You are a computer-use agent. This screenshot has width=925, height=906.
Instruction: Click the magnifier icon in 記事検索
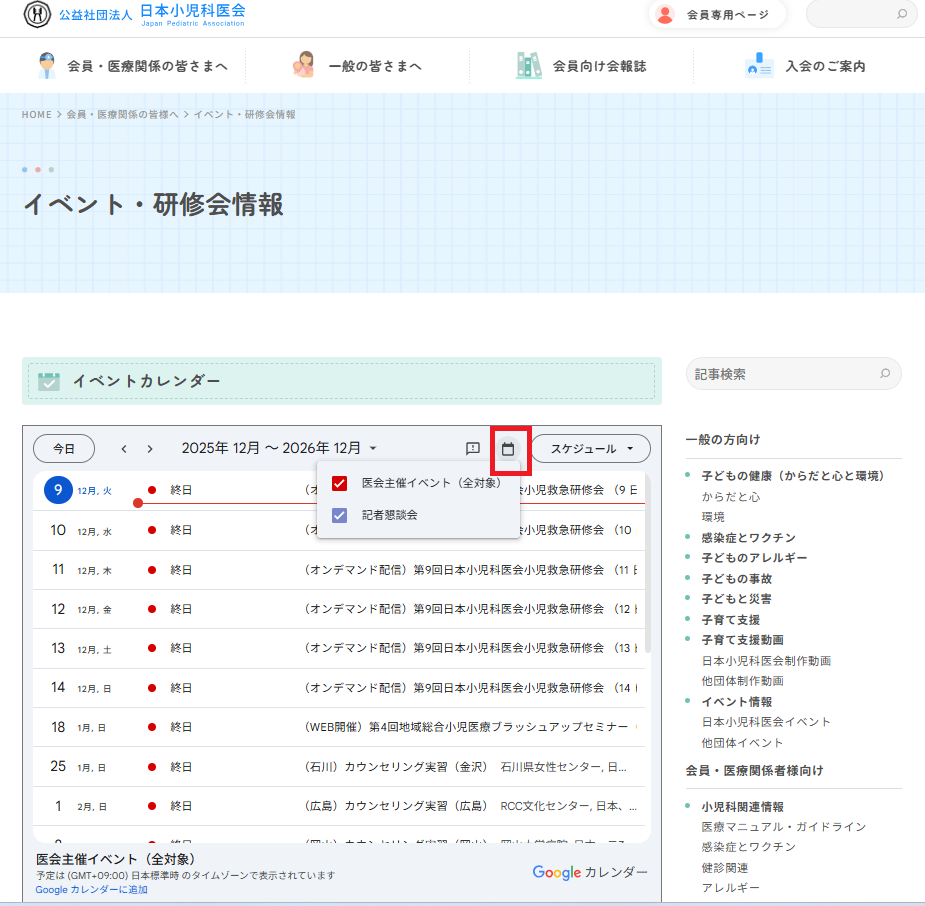pos(885,373)
